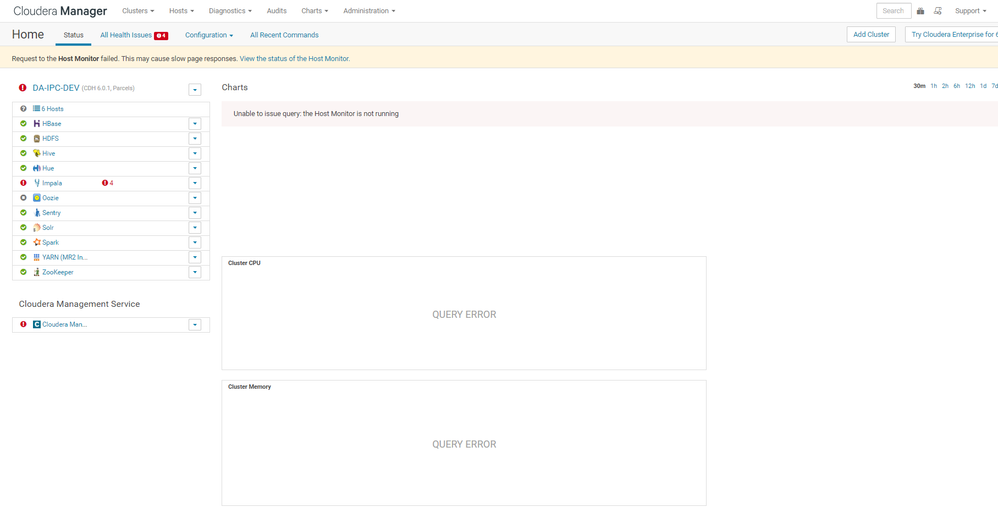Open the Diagnostics menu
This screenshot has height=507, width=998.
pyautogui.click(x=230, y=11)
